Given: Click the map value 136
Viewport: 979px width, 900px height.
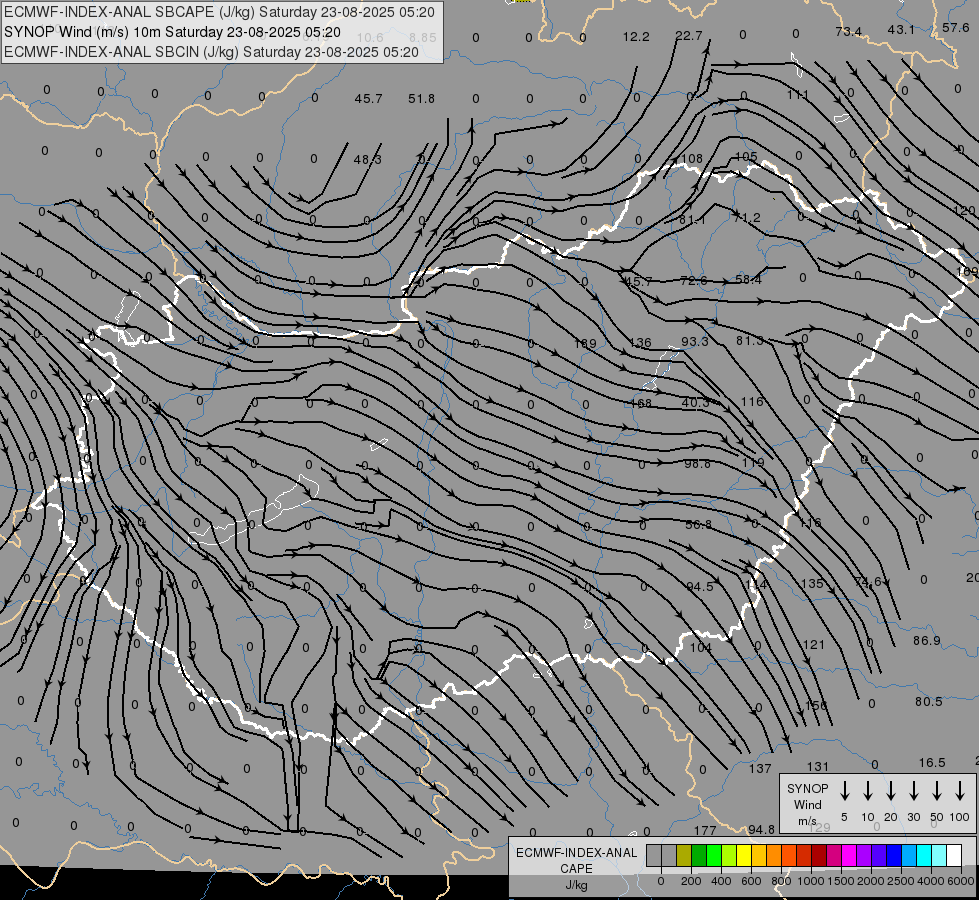Looking at the screenshot, I should (641, 342).
